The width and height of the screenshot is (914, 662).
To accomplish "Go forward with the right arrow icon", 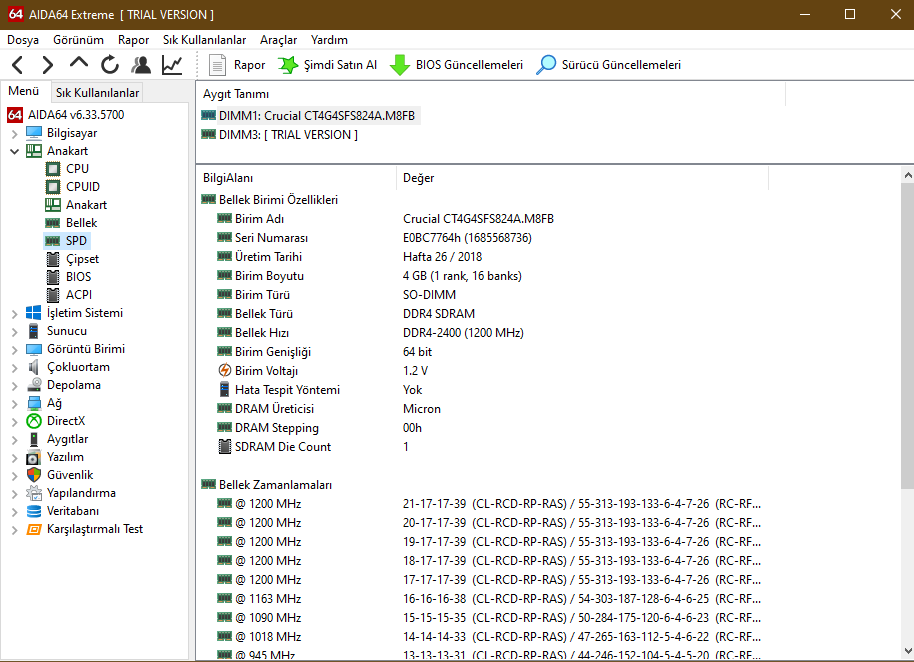I will [48, 65].
